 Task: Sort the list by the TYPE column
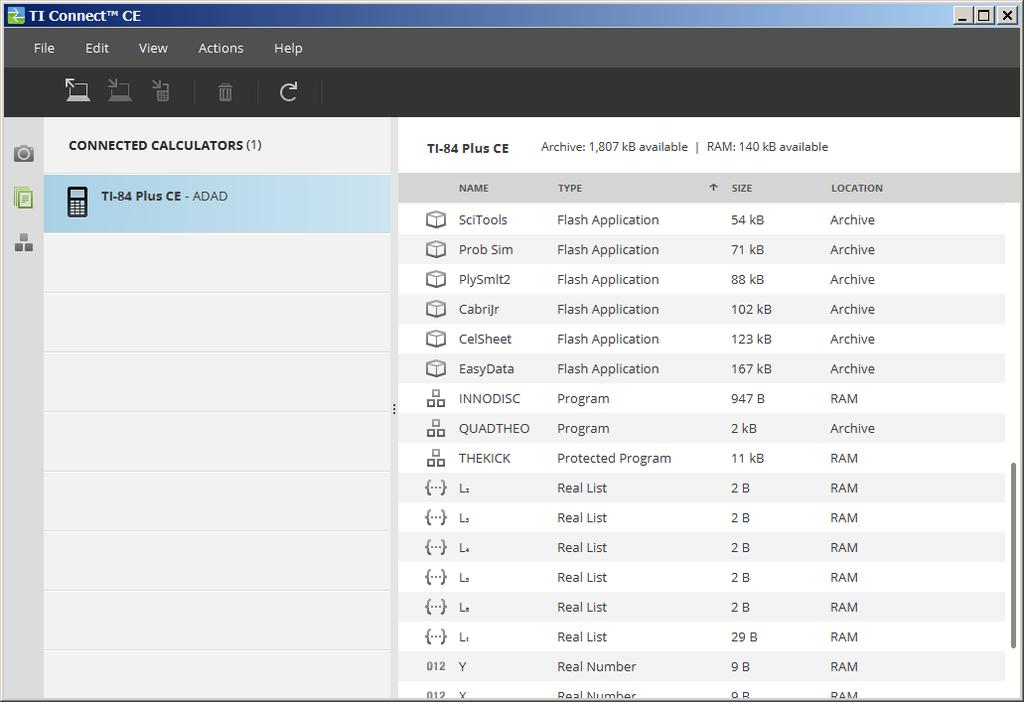click(x=569, y=188)
